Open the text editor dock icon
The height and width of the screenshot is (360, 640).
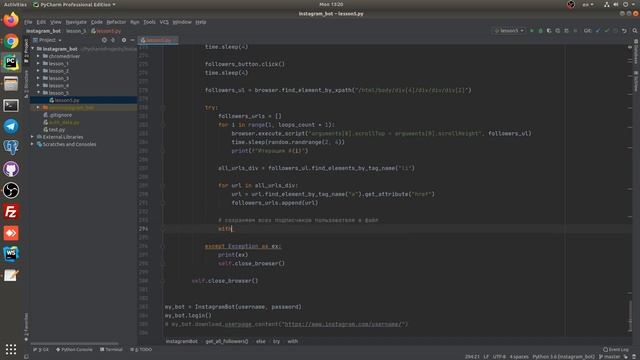11,275
